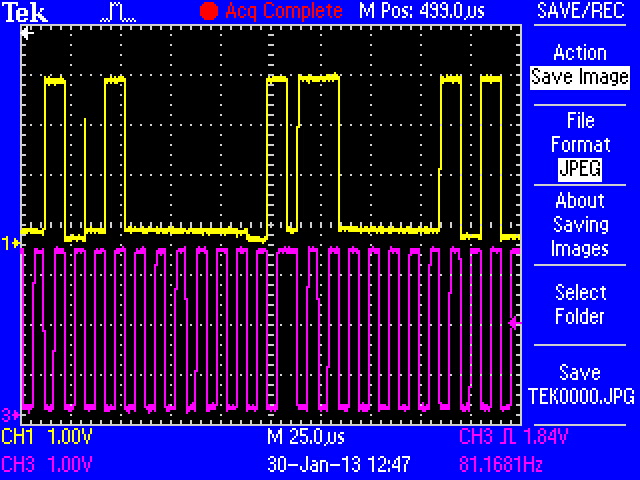The width and height of the screenshot is (640, 480).
Task: Open About Saving Images help
Action: click(580, 225)
